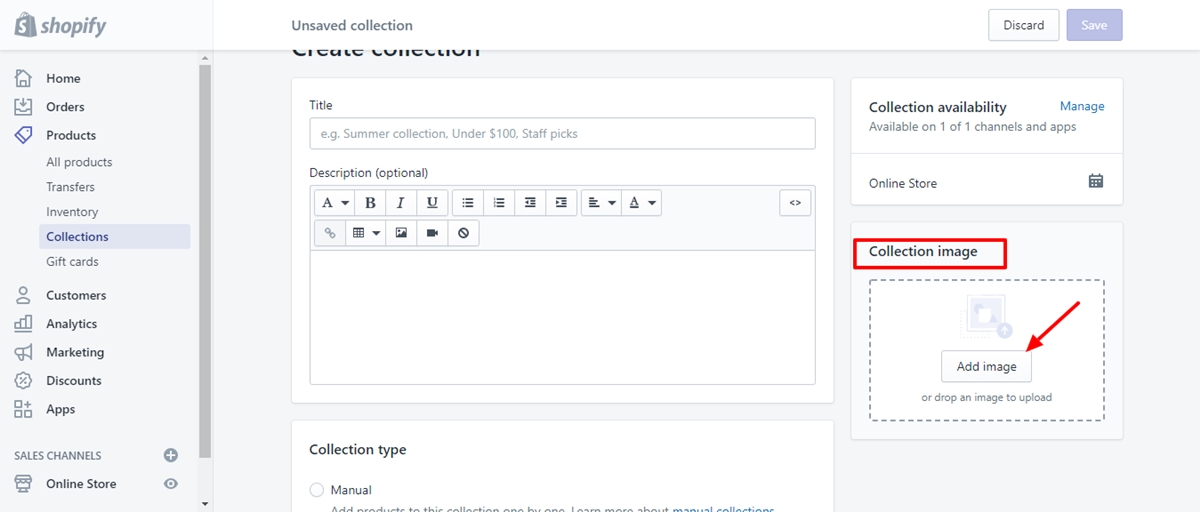Click the sidebar scroll down arrow
Image resolution: width=1200 pixels, height=512 pixels.
coord(205,503)
